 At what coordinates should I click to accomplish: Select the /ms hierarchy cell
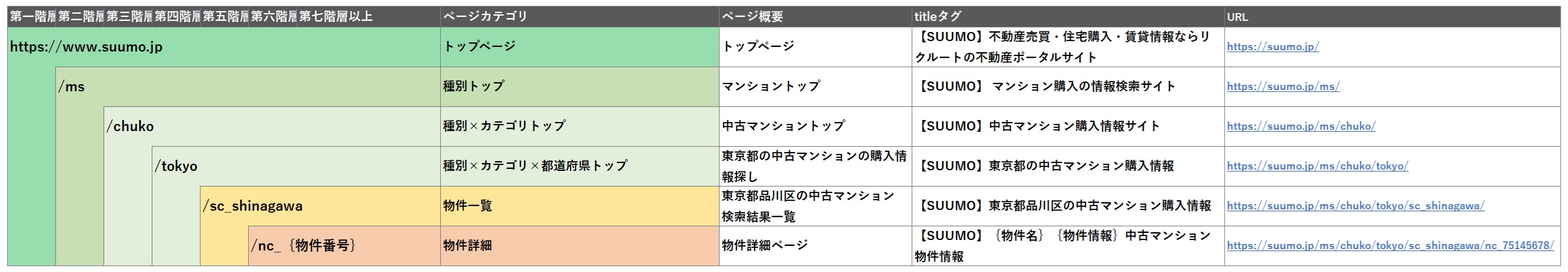[x=72, y=87]
